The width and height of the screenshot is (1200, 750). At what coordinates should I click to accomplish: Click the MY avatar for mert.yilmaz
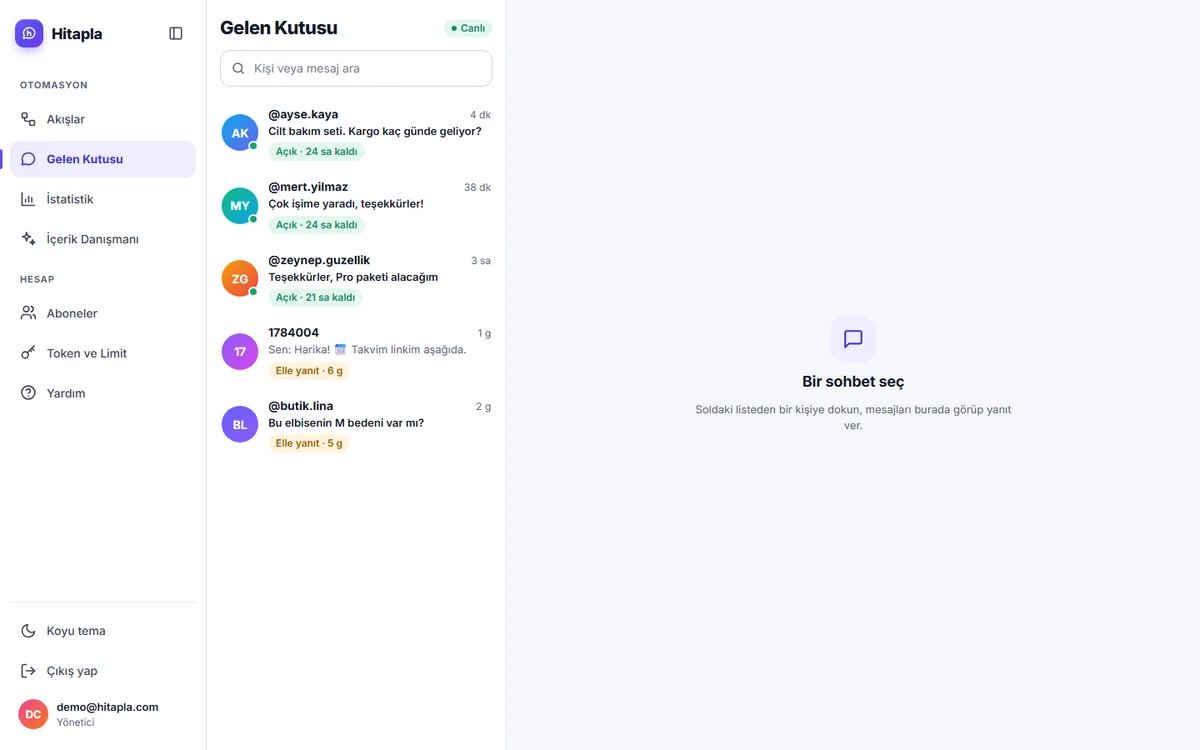pos(240,206)
